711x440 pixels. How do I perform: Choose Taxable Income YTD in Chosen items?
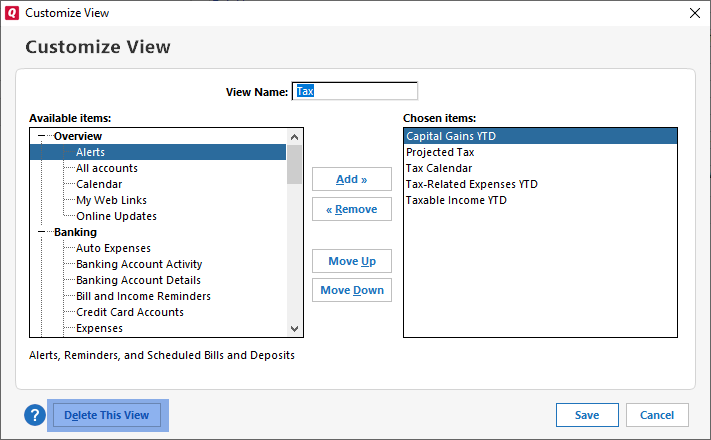(456, 200)
